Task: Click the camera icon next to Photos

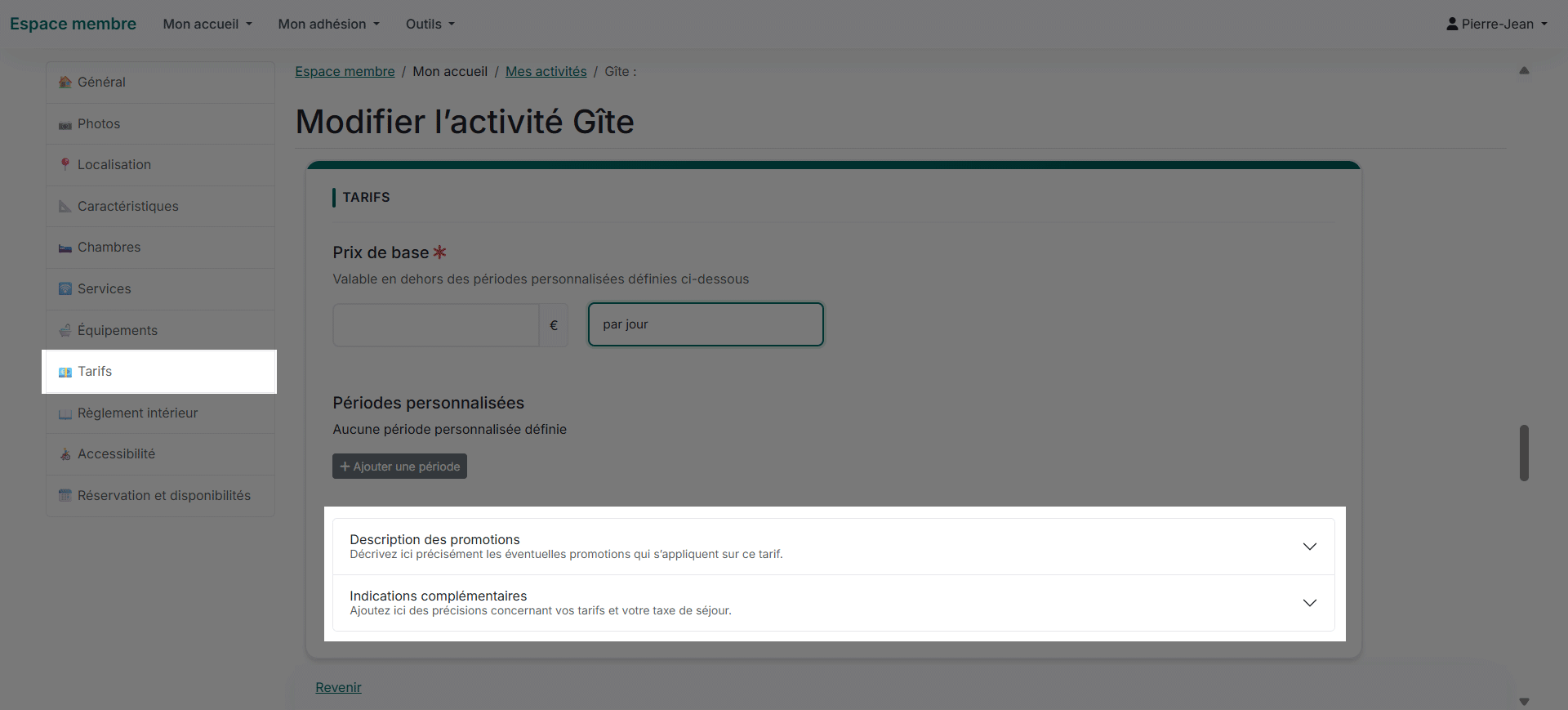Action: [x=65, y=125]
